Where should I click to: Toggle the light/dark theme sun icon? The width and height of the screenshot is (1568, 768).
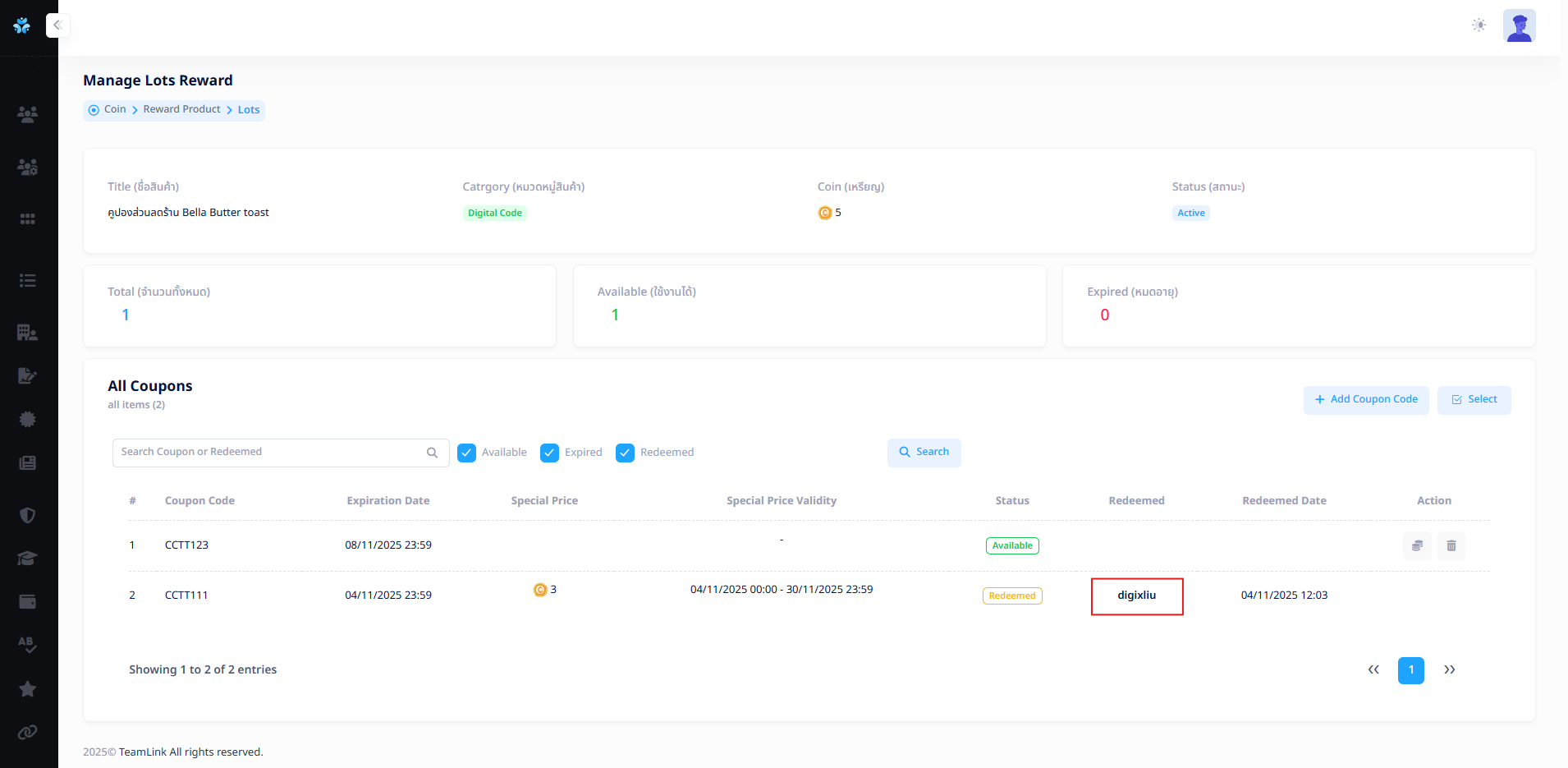click(1479, 25)
